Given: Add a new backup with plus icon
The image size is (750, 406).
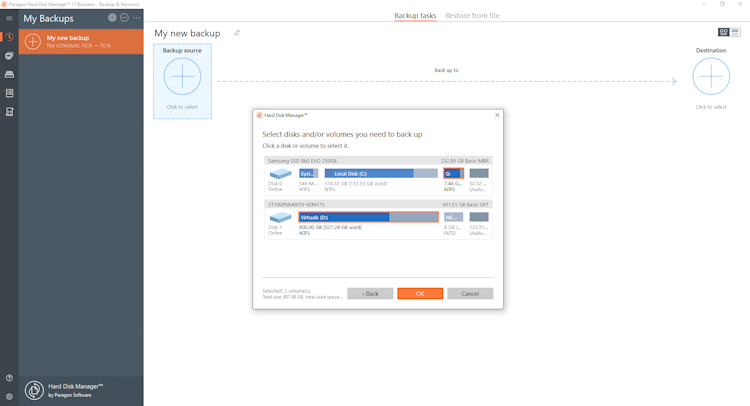Looking at the screenshot, I should pos(112,18).
